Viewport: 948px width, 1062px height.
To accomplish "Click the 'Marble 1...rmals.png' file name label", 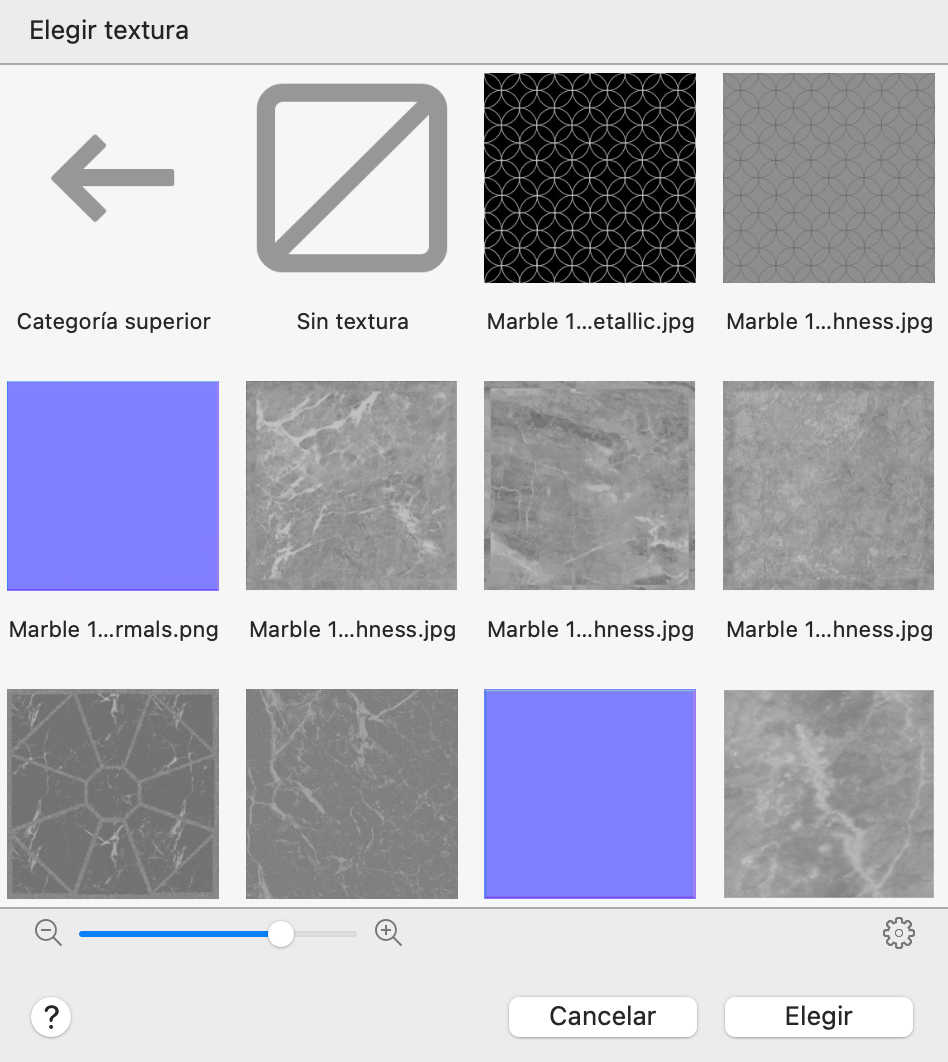I will click(x=113, y=630).
